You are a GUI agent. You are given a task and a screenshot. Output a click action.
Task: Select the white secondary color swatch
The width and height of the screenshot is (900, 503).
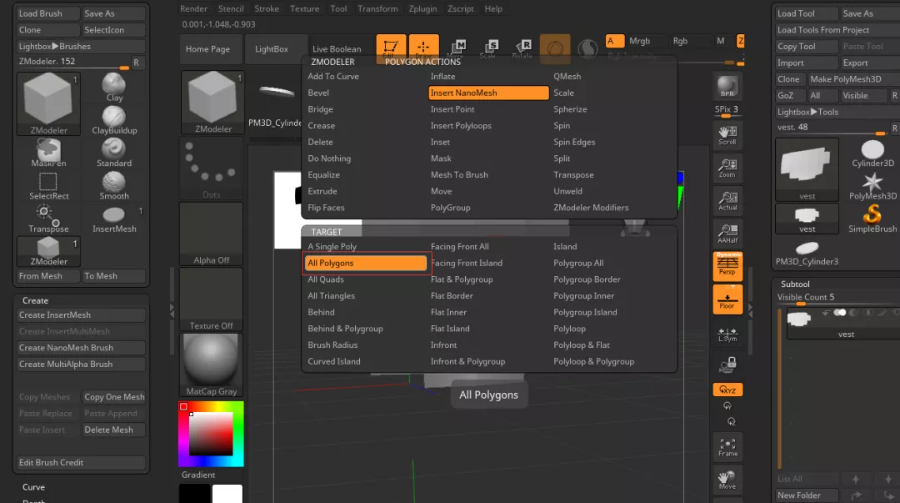pyautogui.click(x=227, y=494)
